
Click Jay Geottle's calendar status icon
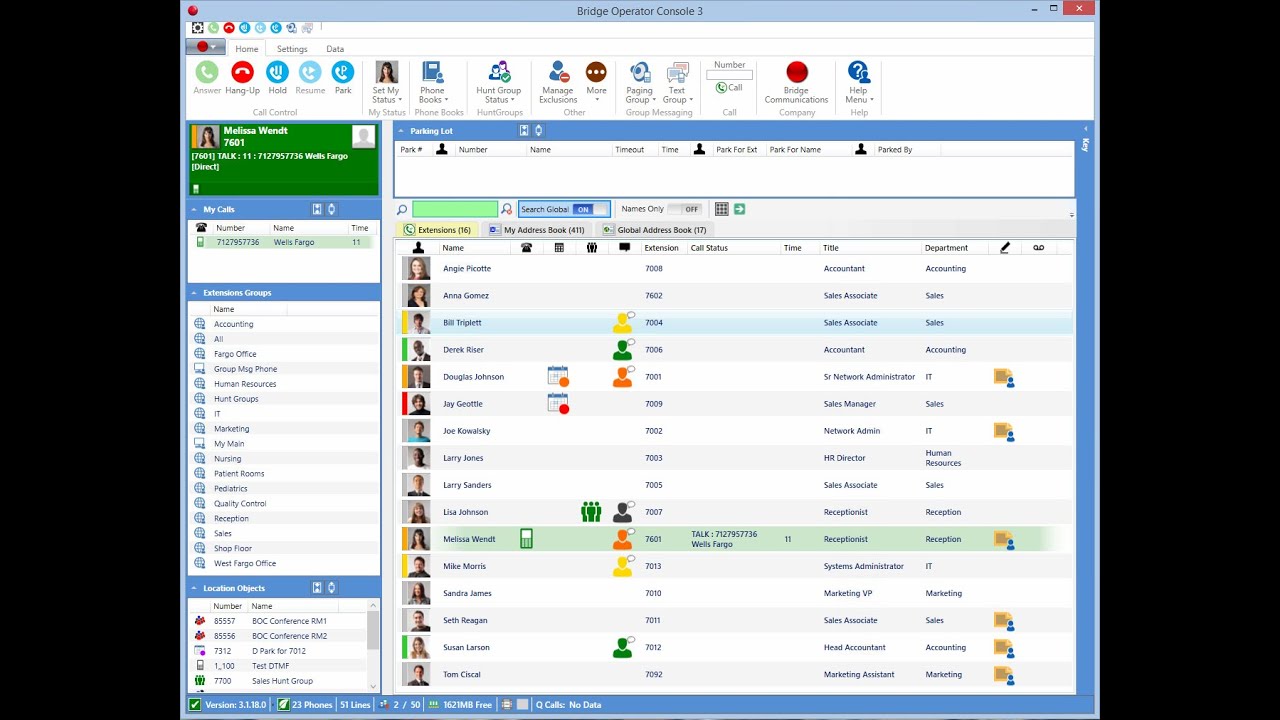[x=558, y=404]
